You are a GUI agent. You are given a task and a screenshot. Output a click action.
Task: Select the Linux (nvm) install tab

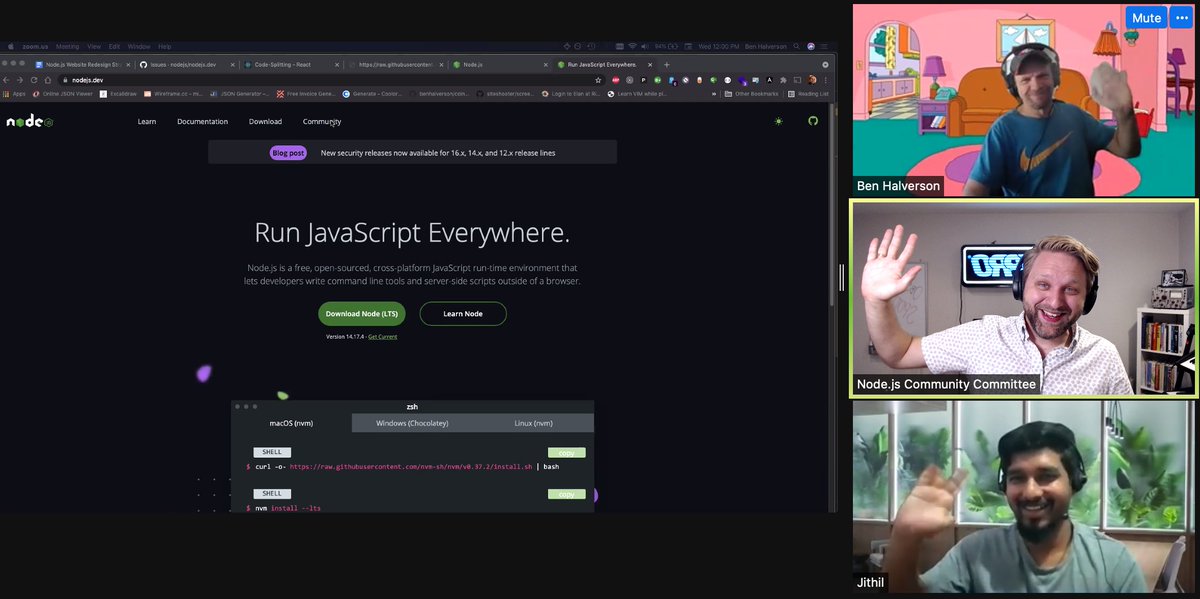pos(533,423)
